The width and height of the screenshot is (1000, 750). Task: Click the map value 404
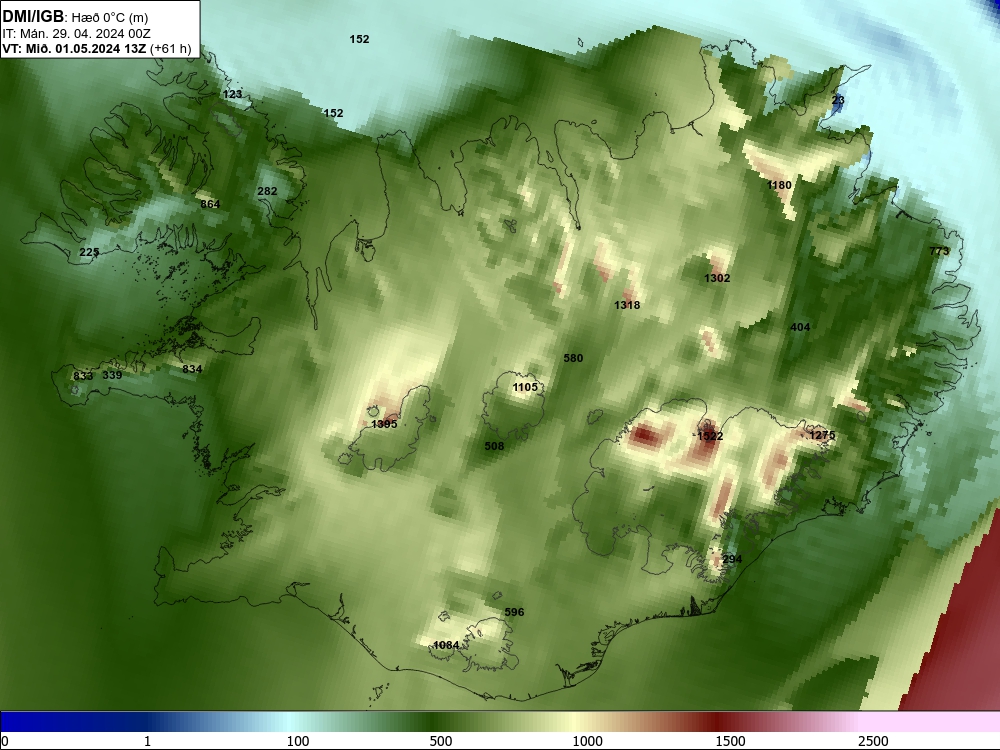click(x=800, y=328)
